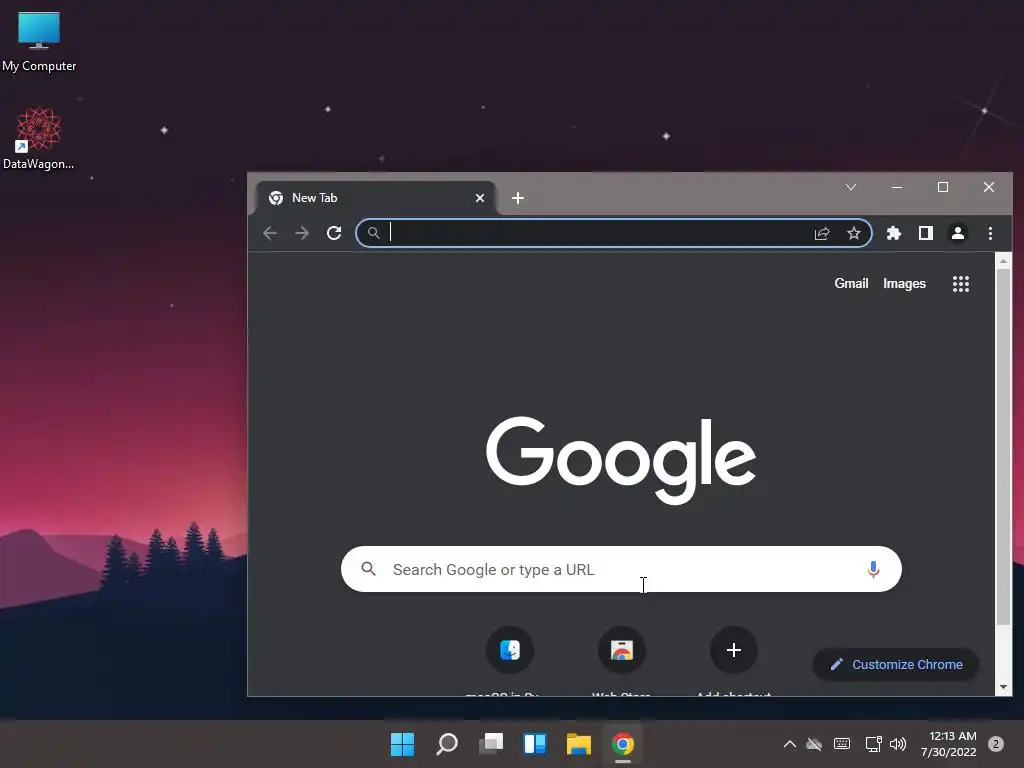1024x768 pixels.
Task: Click the Search Google or type a URL box
Action: click(621, 569)
